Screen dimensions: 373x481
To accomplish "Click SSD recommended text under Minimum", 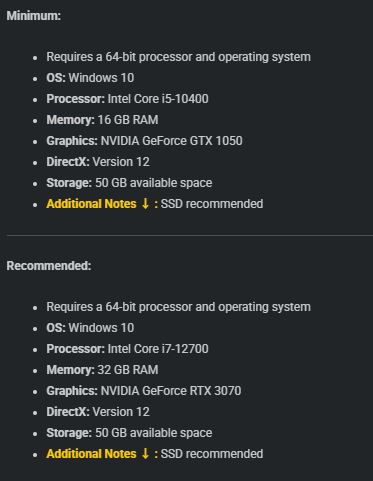I will (x=212, y=204).
